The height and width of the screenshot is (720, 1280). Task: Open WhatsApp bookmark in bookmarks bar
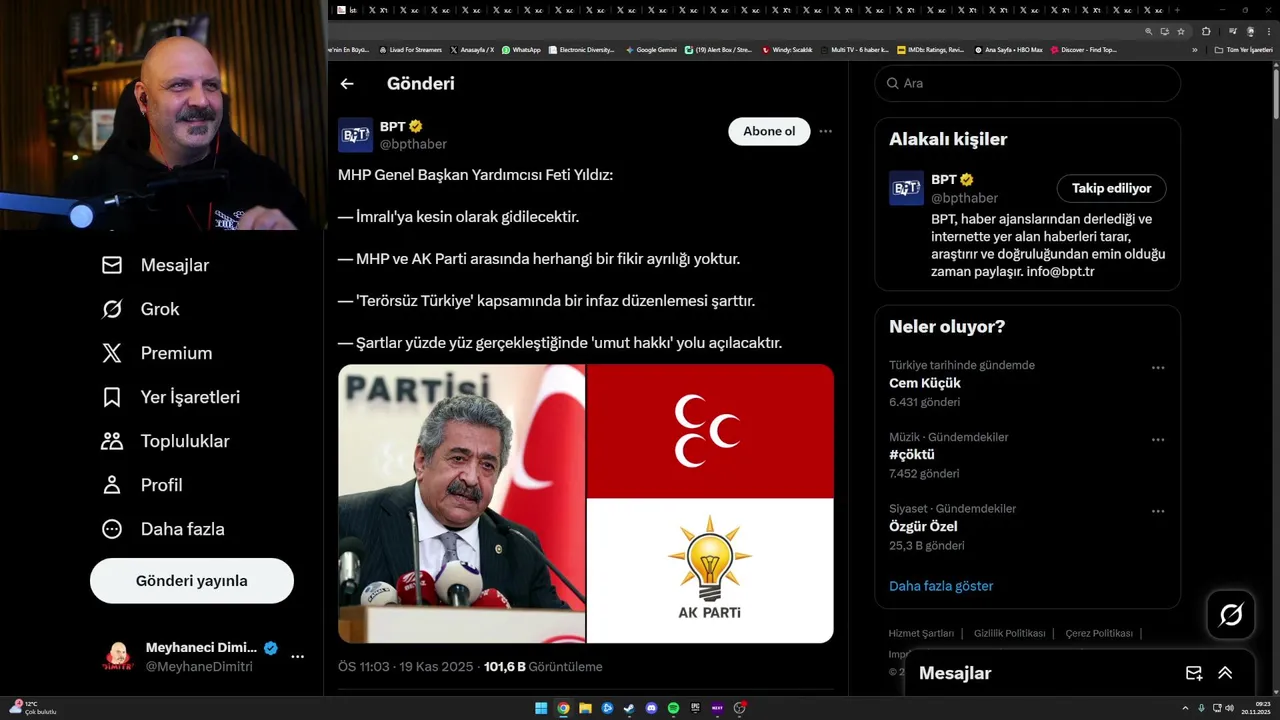521,49
